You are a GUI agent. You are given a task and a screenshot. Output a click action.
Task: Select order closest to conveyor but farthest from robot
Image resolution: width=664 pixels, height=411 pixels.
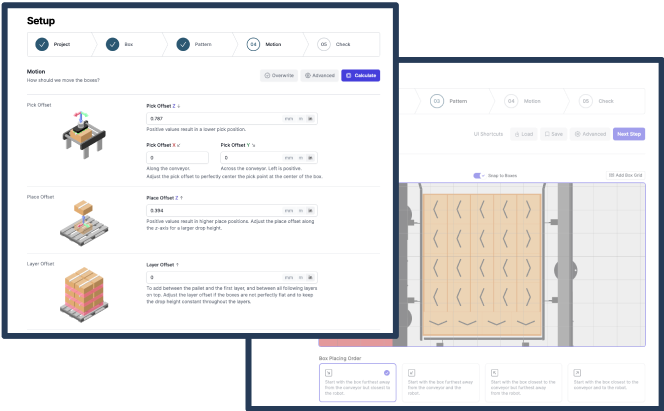pos(523,383)
